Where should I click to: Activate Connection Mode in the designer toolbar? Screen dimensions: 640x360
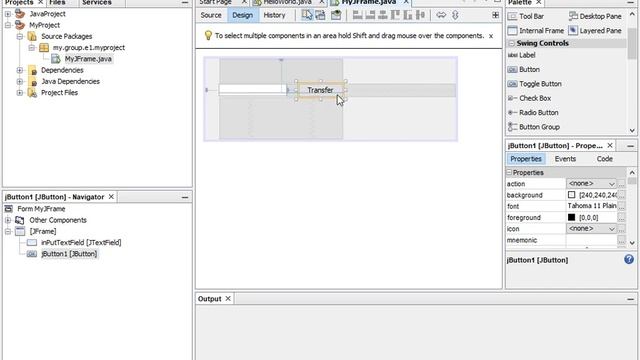click(x=320, y=15)
